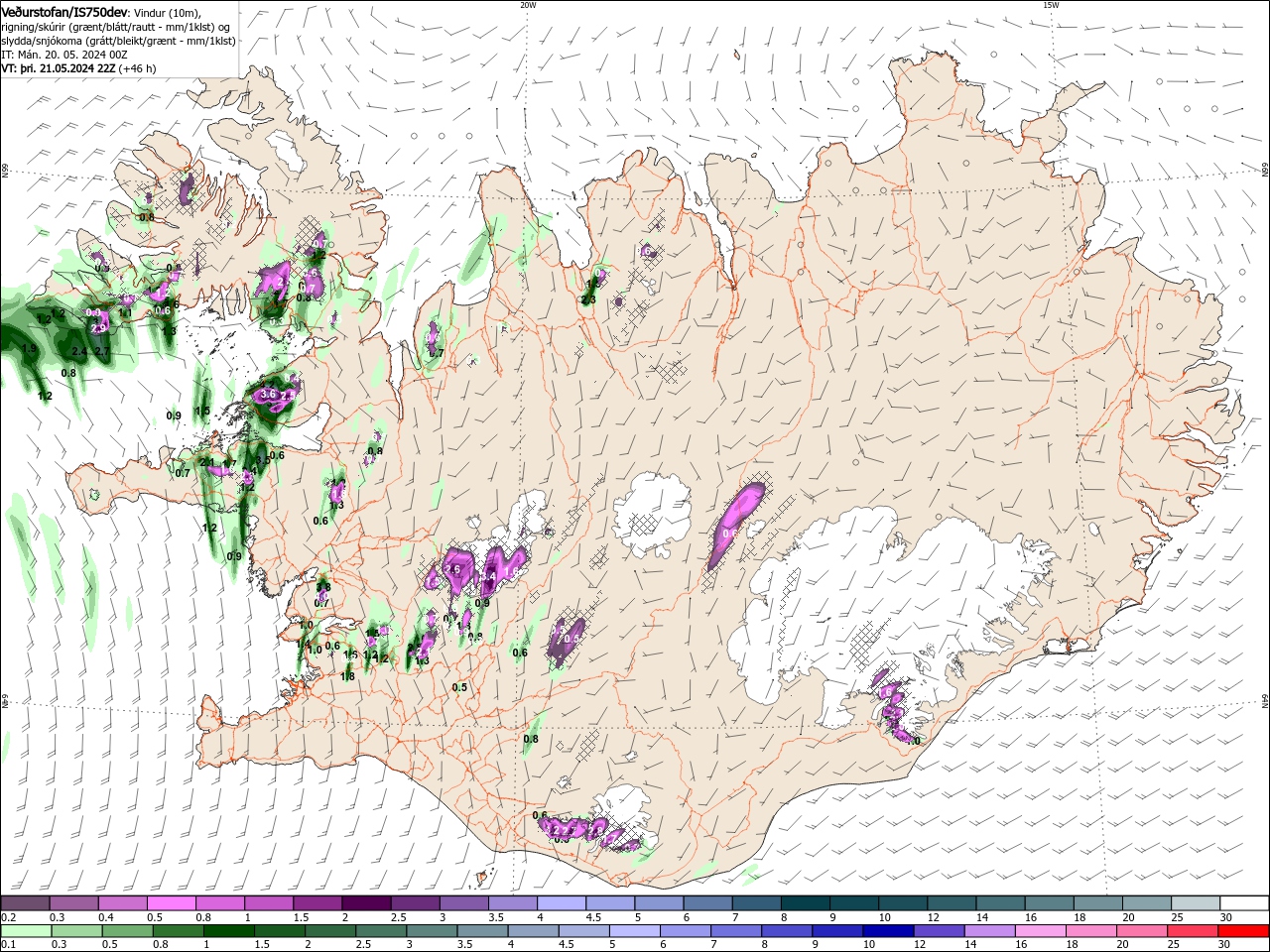The image size is (1270, 952).
Task: Click the grey-purple snow swatch at 0.2
Action: pyautogui.click(x=26, y=903)
